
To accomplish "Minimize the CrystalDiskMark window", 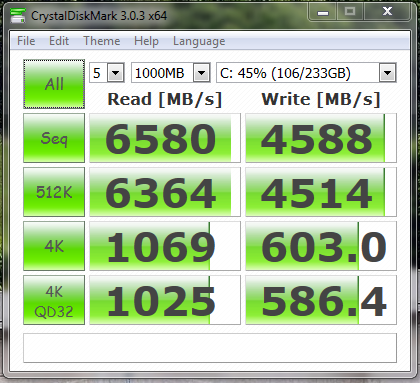I will click(x=323, y=12).
